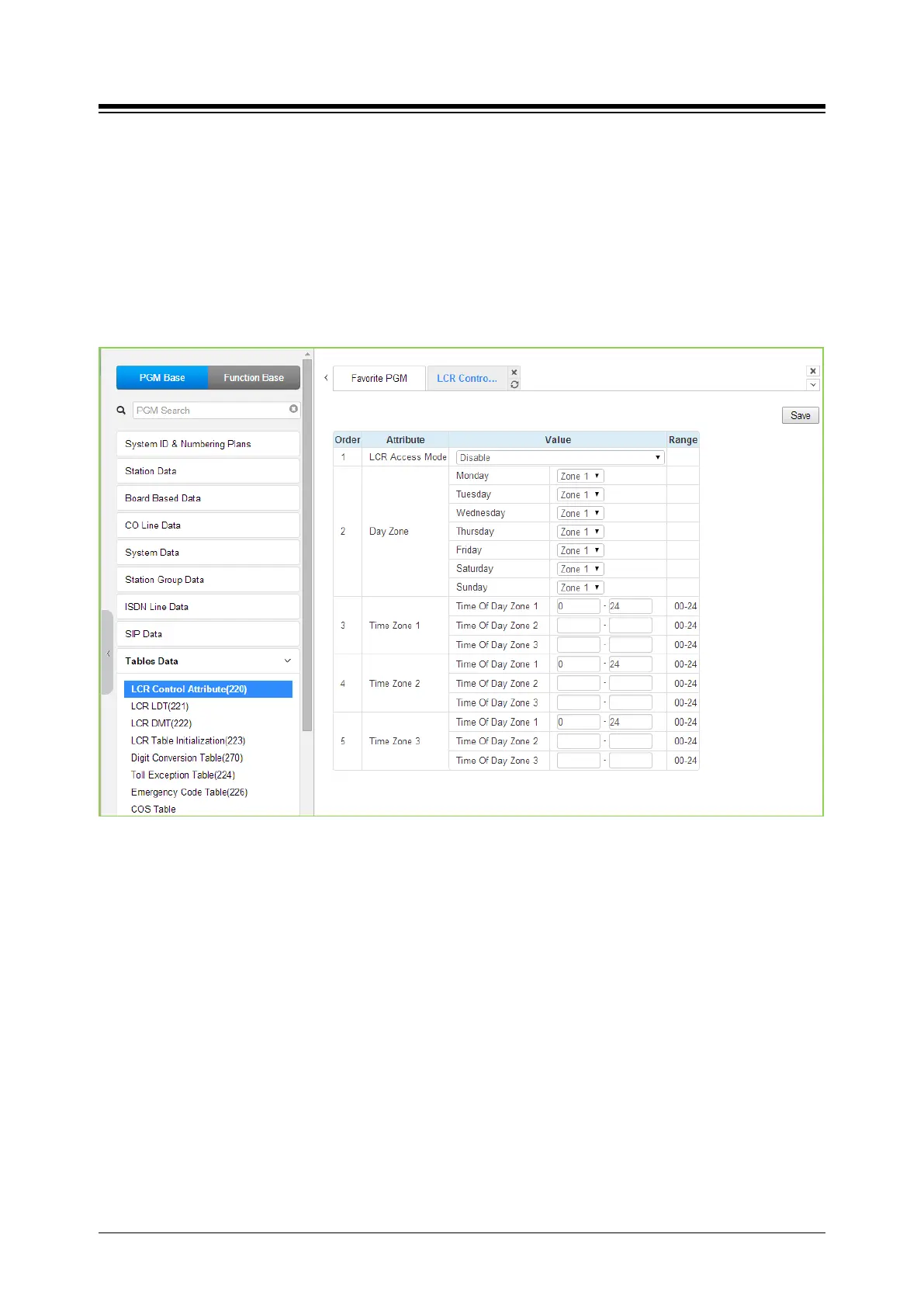Open System Data section

208,553
